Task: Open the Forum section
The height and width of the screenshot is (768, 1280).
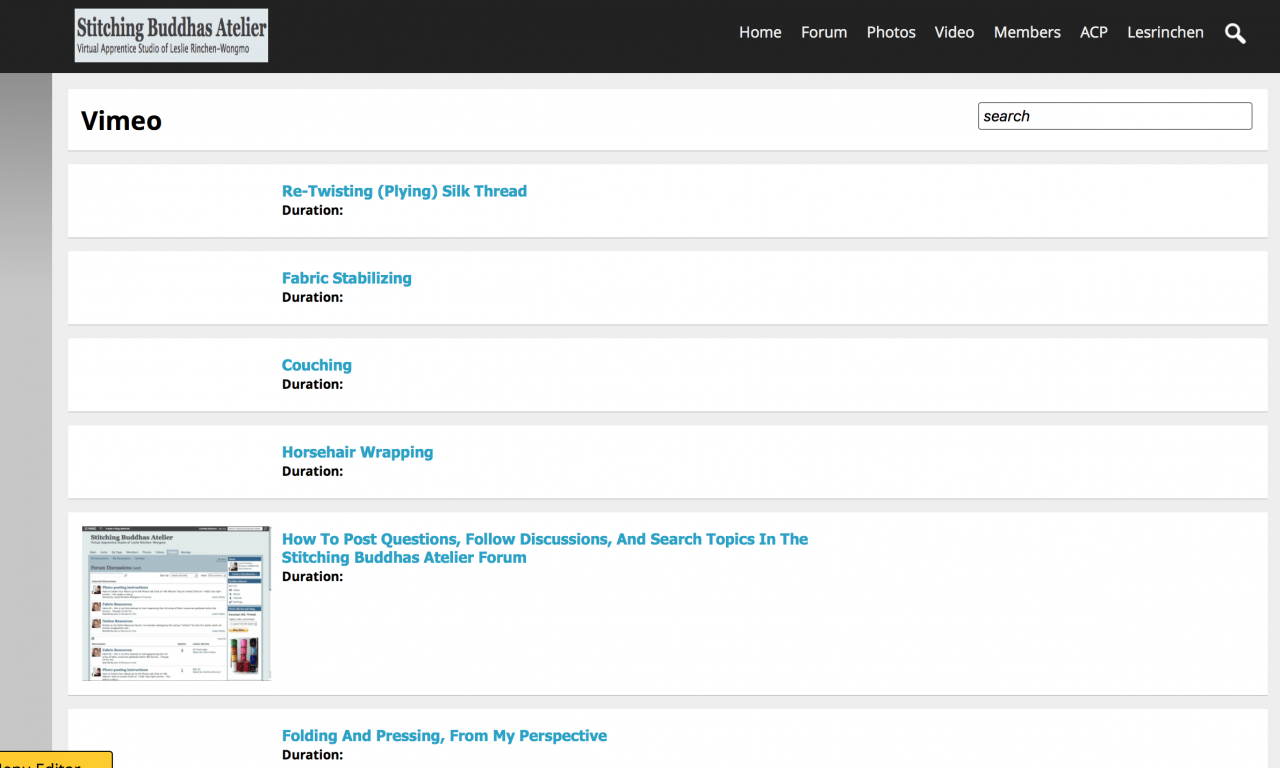Action: coord(824,32)
